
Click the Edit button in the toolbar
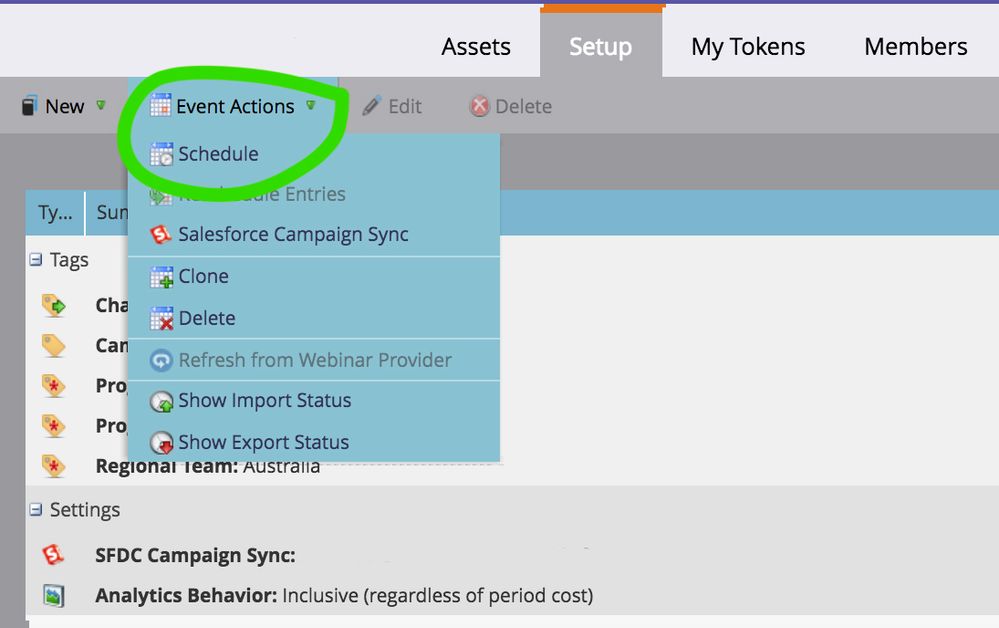[x=394, y=106]
